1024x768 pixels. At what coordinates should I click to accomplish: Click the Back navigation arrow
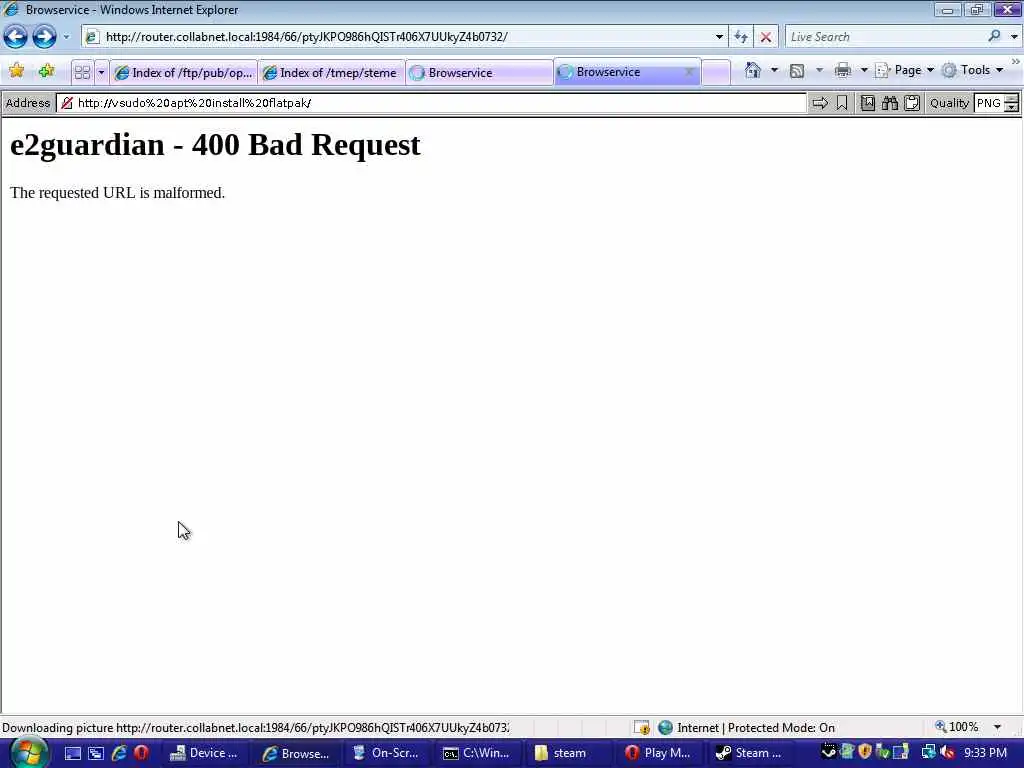pyautogui.click(x=16, y=37)
